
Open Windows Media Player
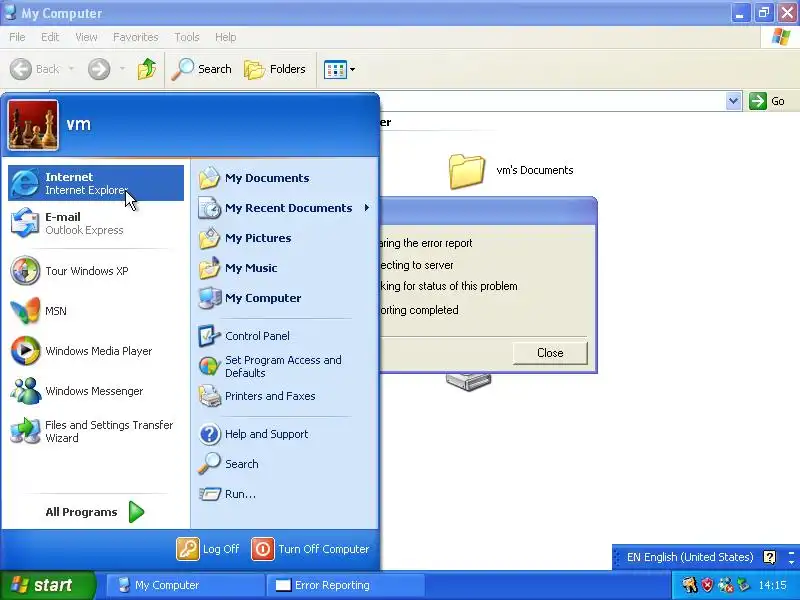click(96, 351)
